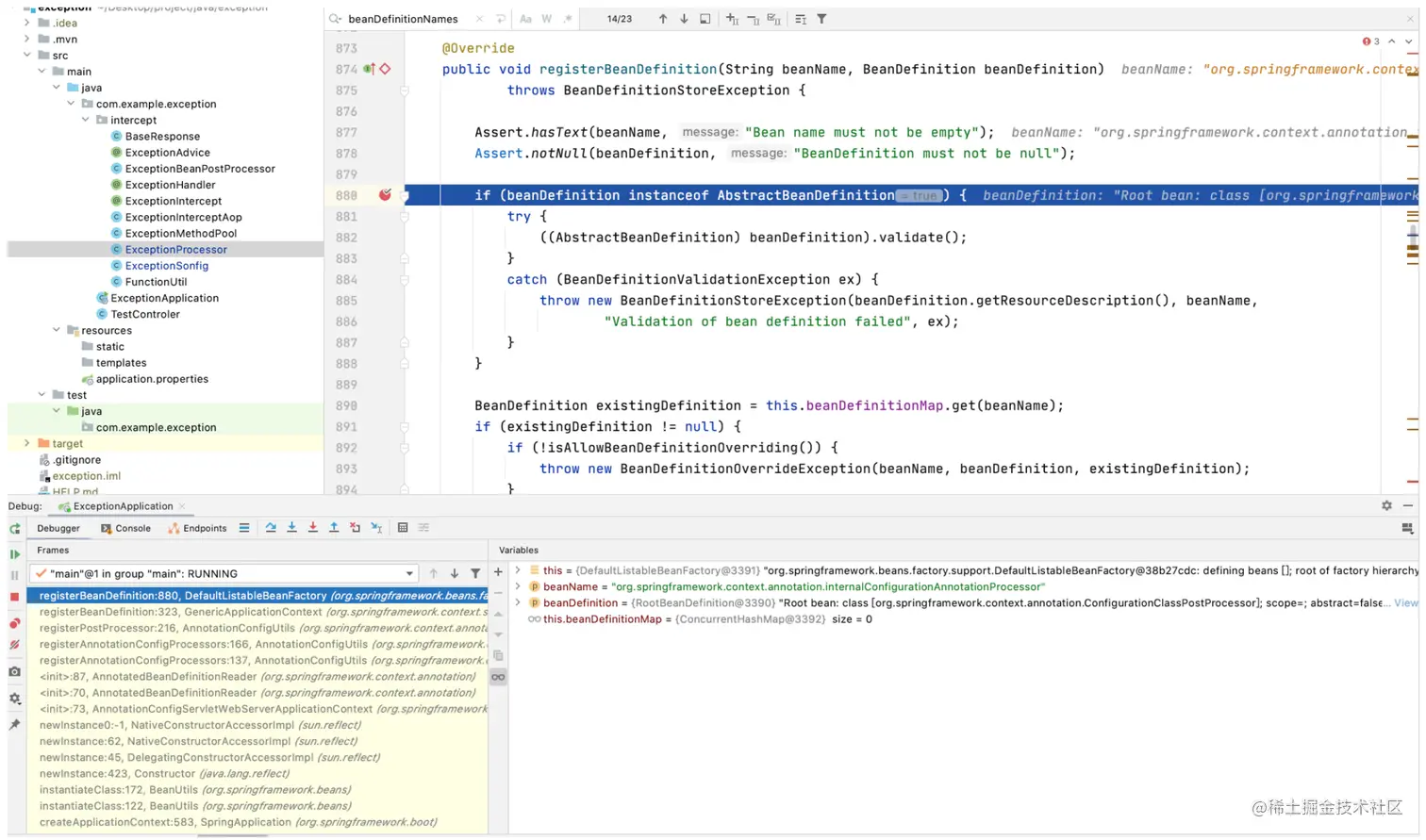Stop the debug session with the red square
This screenshot has height=840, width=1426.
click(x=14, y=597)
